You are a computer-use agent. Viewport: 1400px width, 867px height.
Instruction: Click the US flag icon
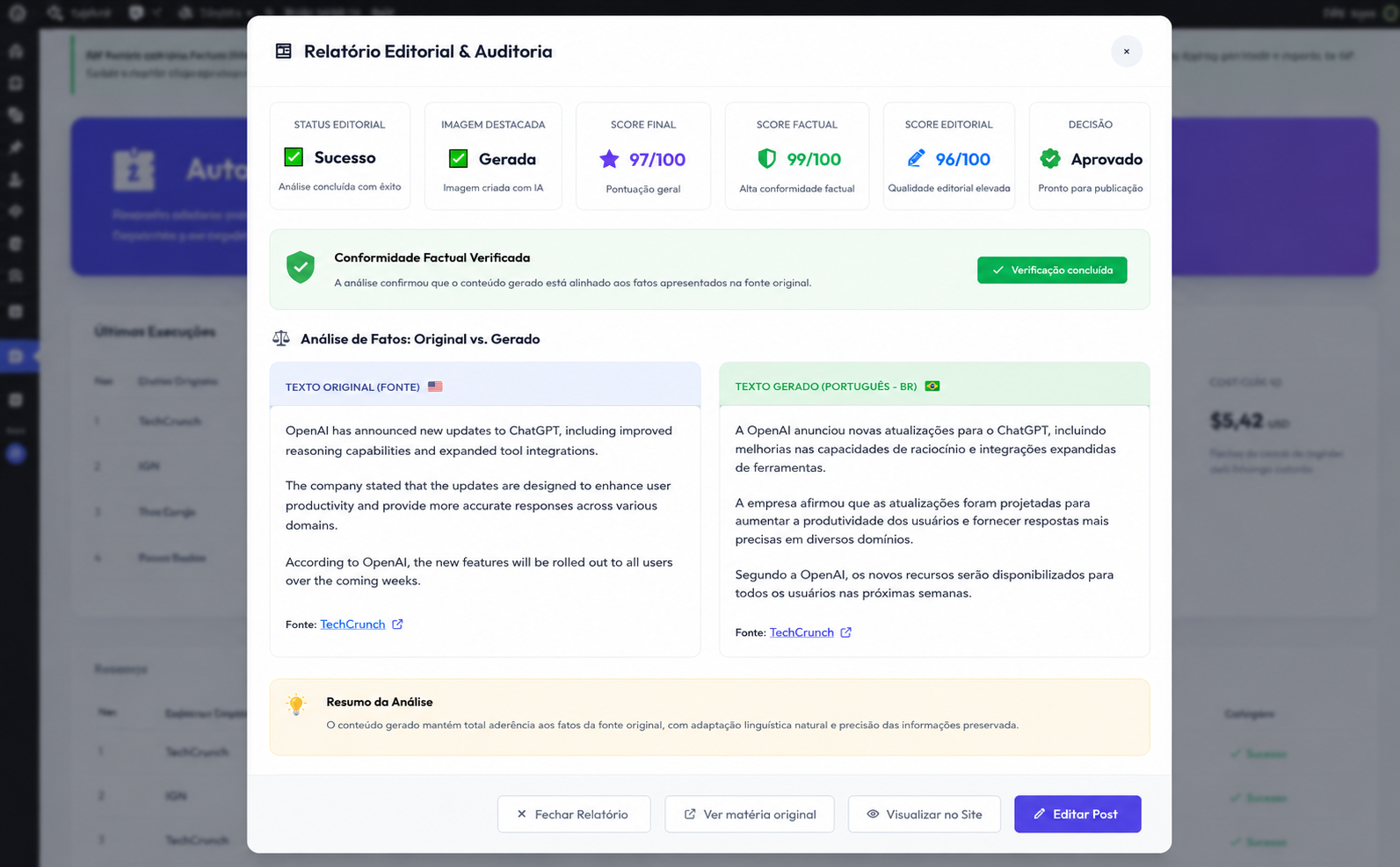pos(435,387)
